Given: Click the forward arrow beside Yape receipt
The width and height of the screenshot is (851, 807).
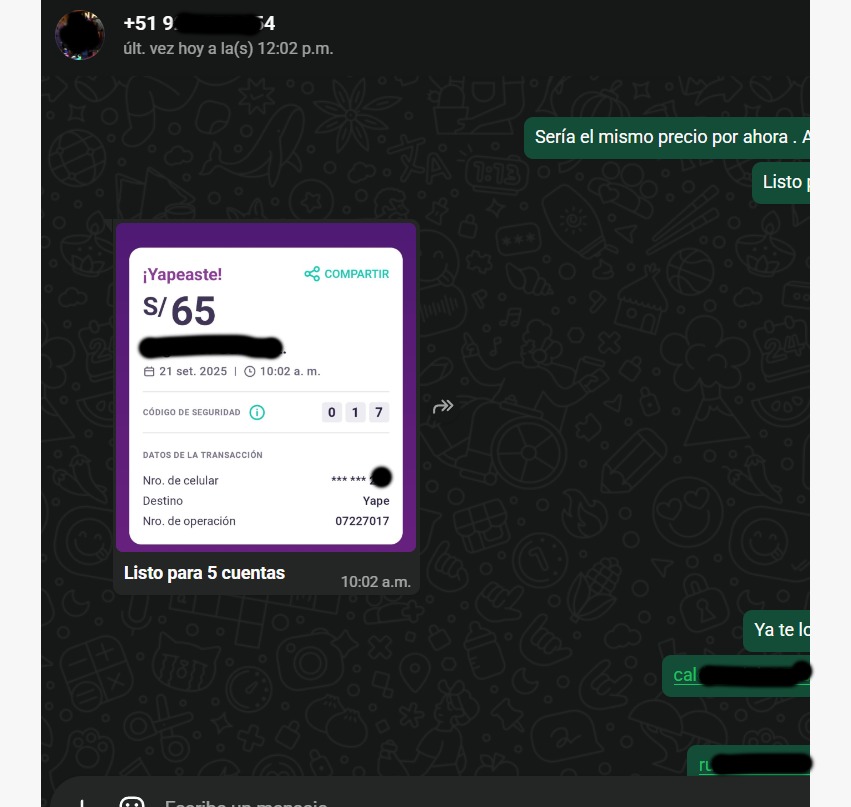Looking at the screenshot, I should click(x=443, y=406).
